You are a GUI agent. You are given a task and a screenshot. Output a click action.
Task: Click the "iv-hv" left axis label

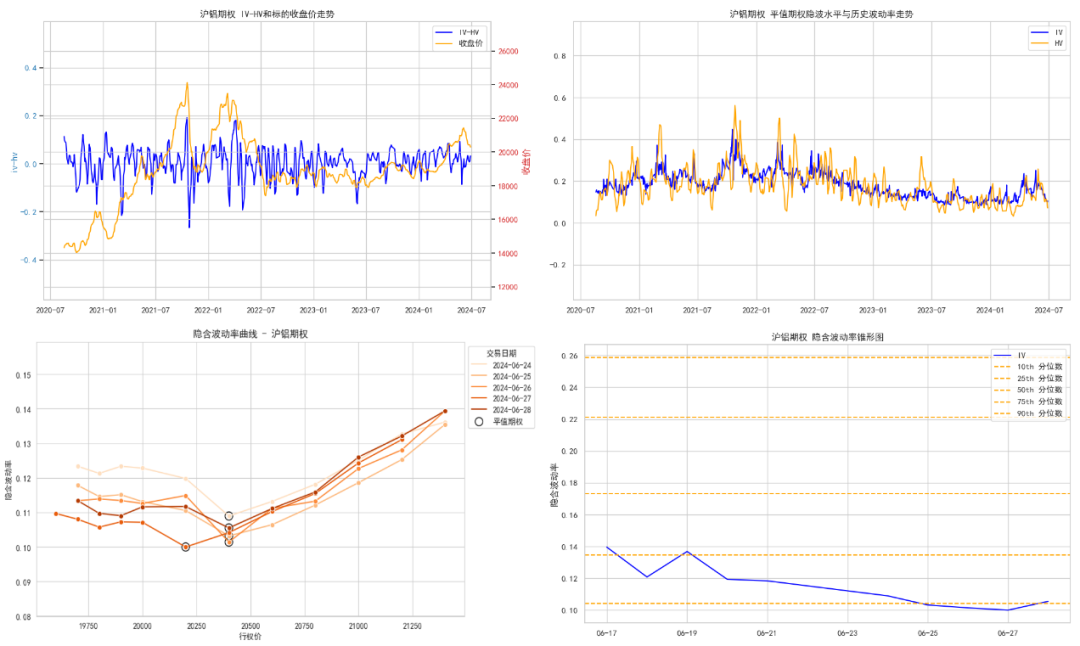[13, 163]
